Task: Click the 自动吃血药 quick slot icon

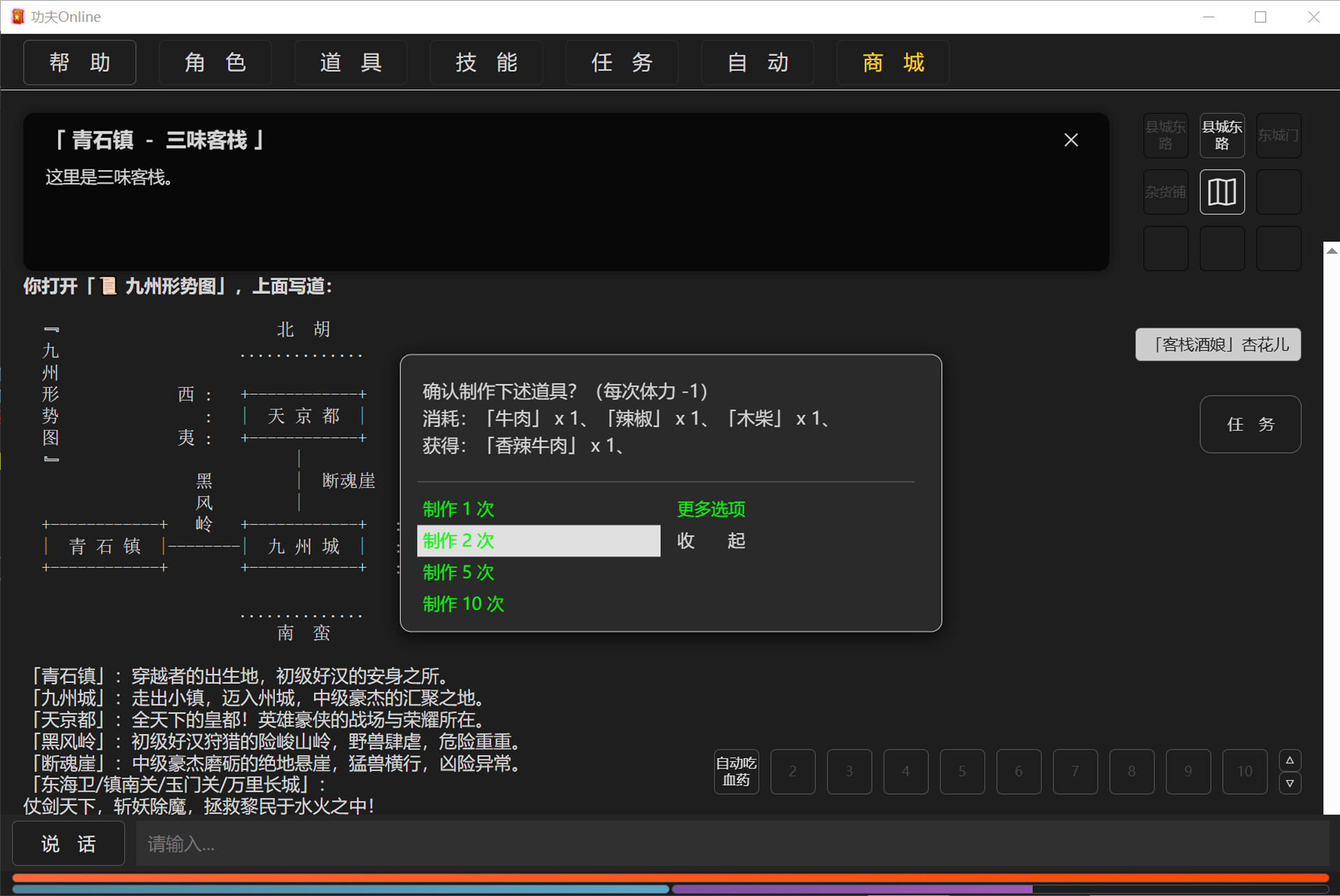Action: point(736,771)
